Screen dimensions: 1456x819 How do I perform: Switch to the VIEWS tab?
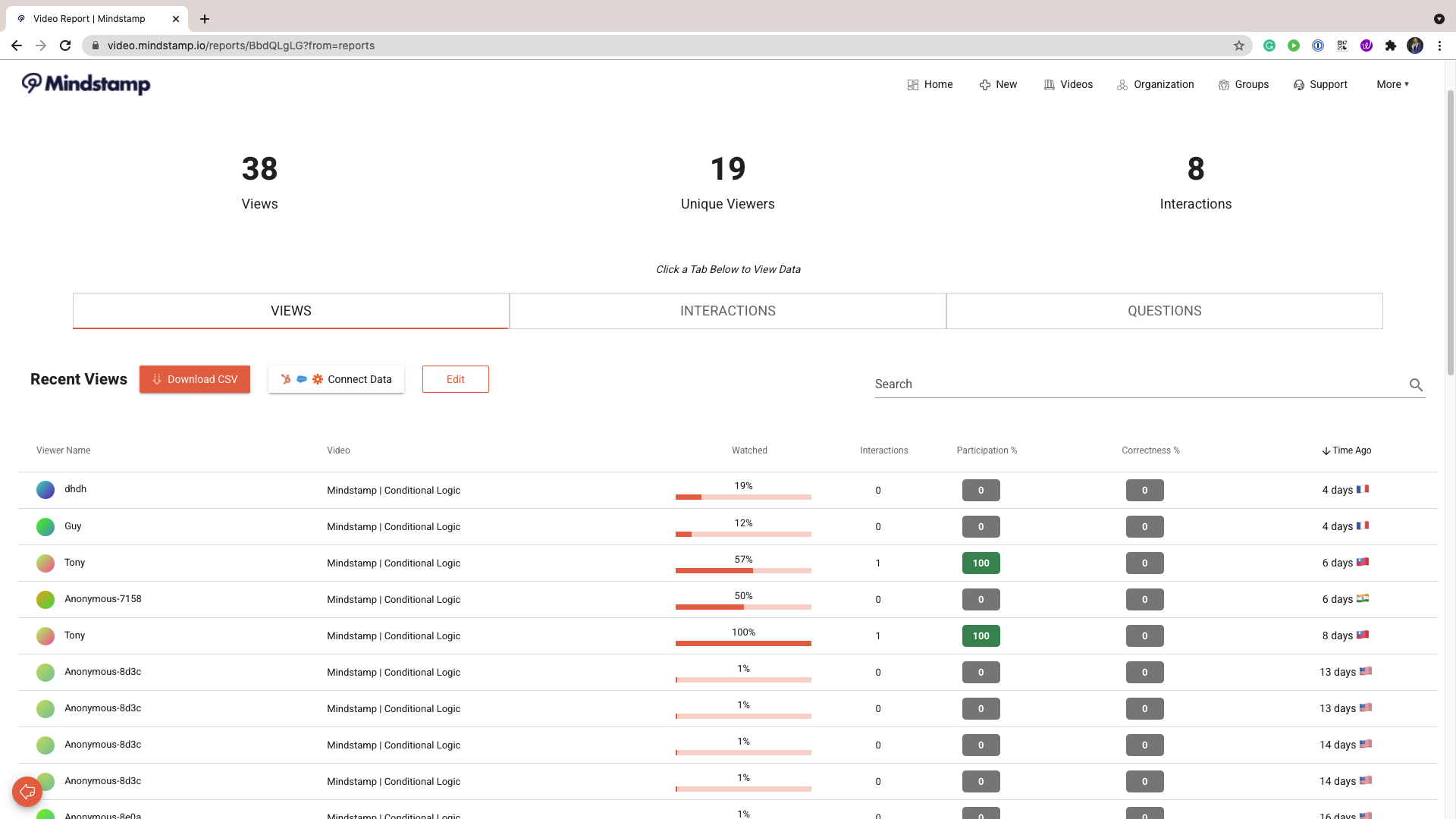tap(291, 311)
